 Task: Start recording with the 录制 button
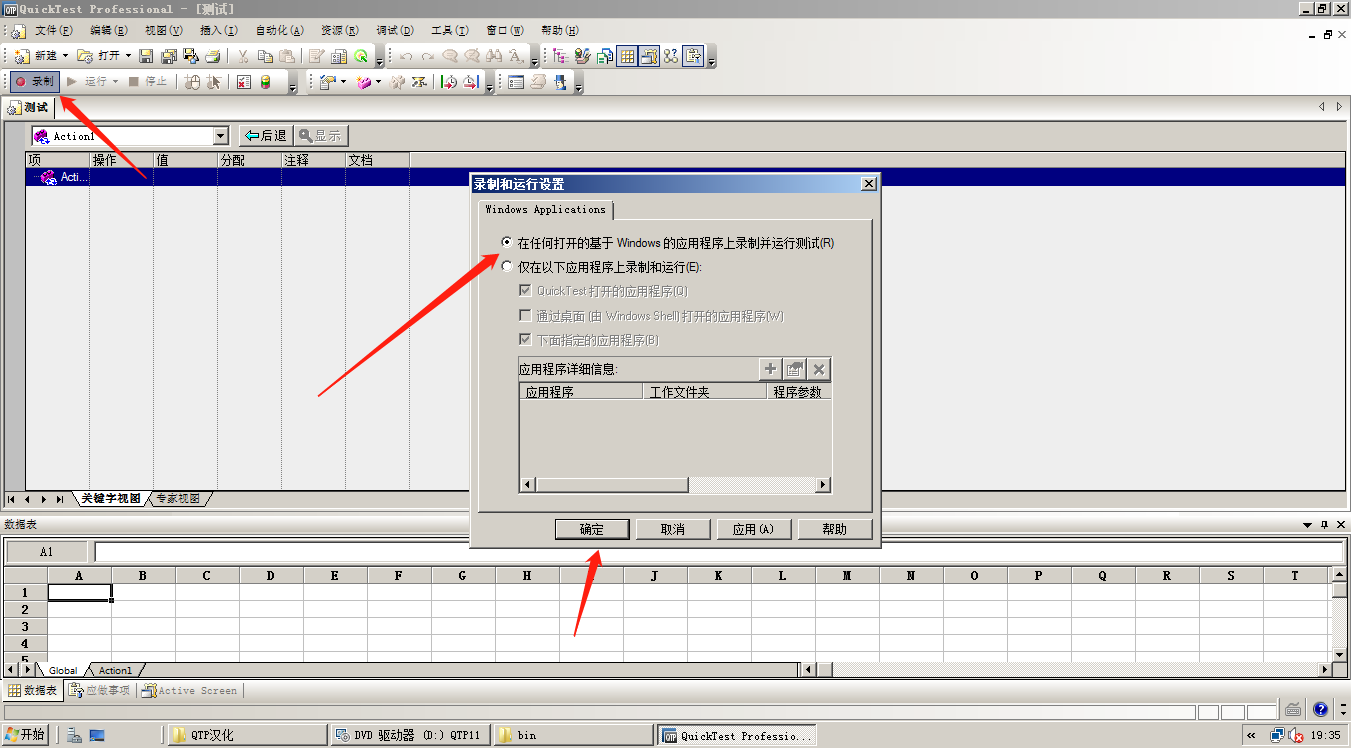(x=34, y=81)
